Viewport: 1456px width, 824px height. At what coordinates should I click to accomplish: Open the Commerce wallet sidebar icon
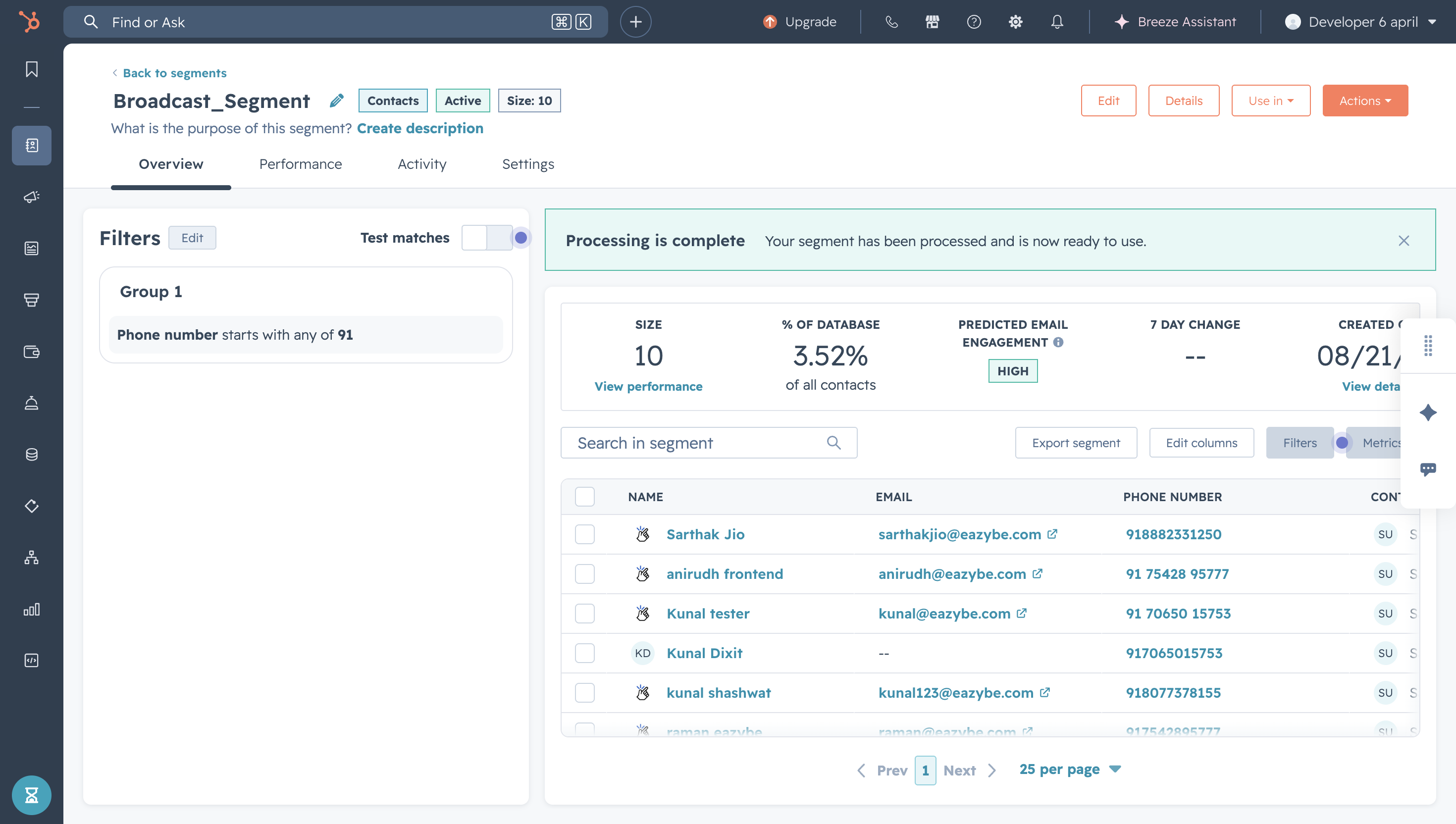(x=32, y=352)
